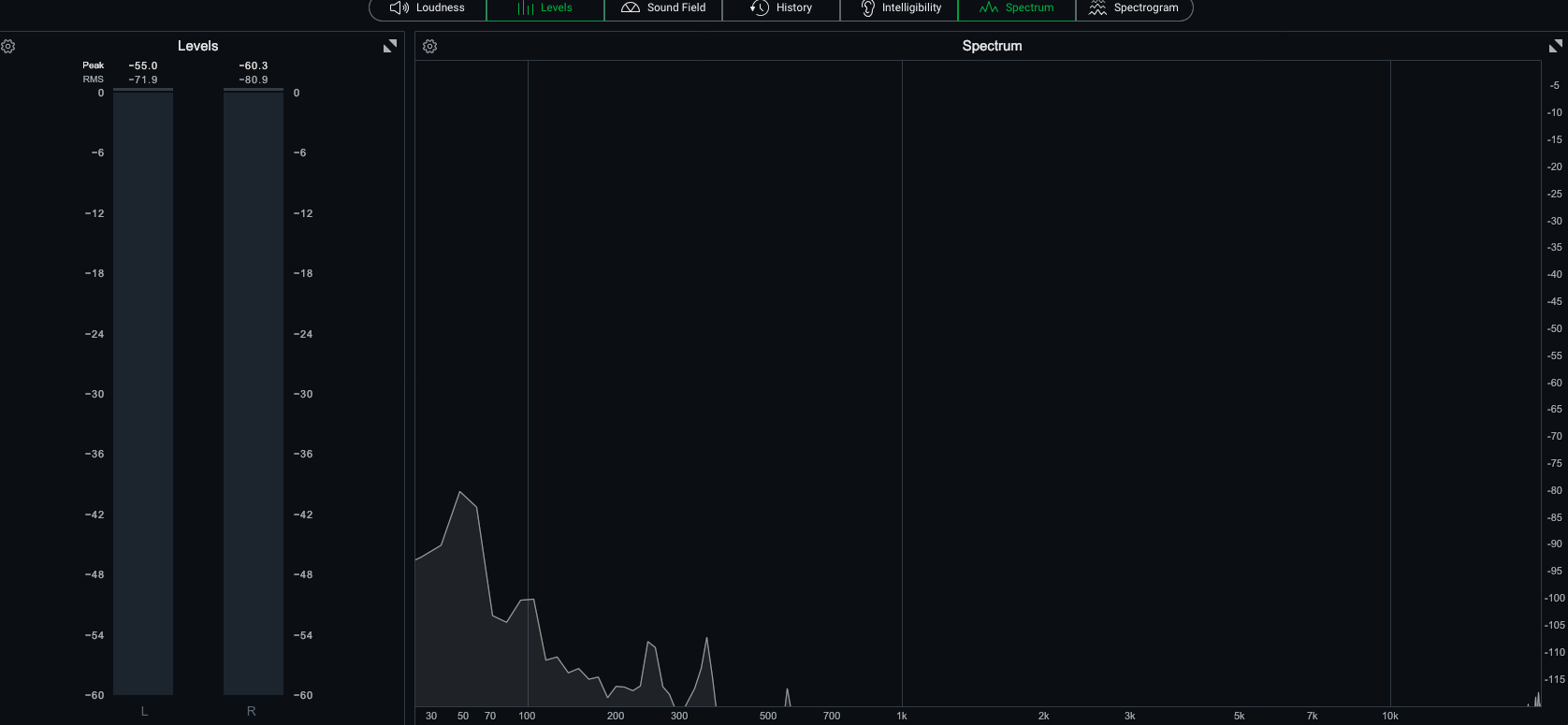Hide the Spectrum module

[x=1017, y=8]
